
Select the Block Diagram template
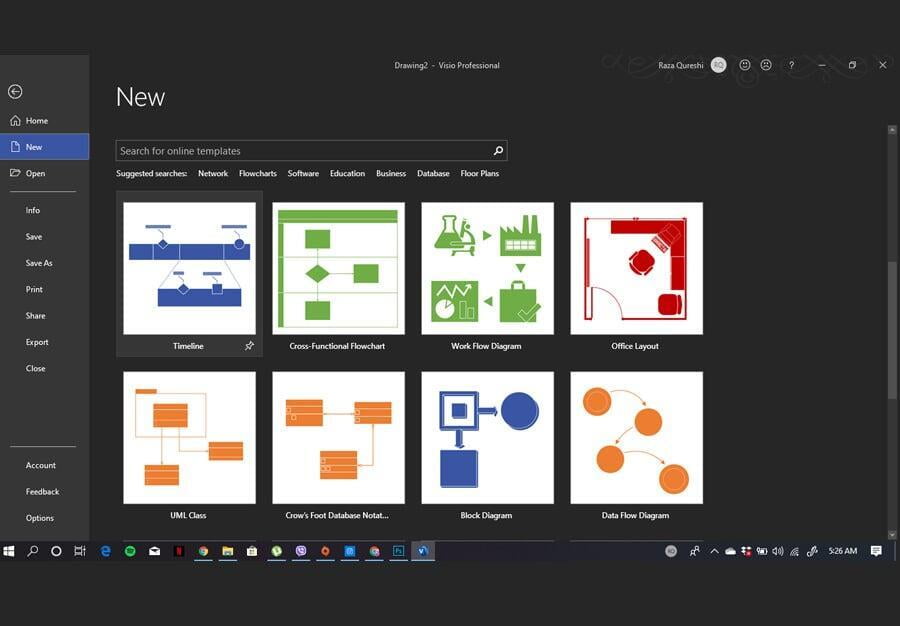coord(487,438)
